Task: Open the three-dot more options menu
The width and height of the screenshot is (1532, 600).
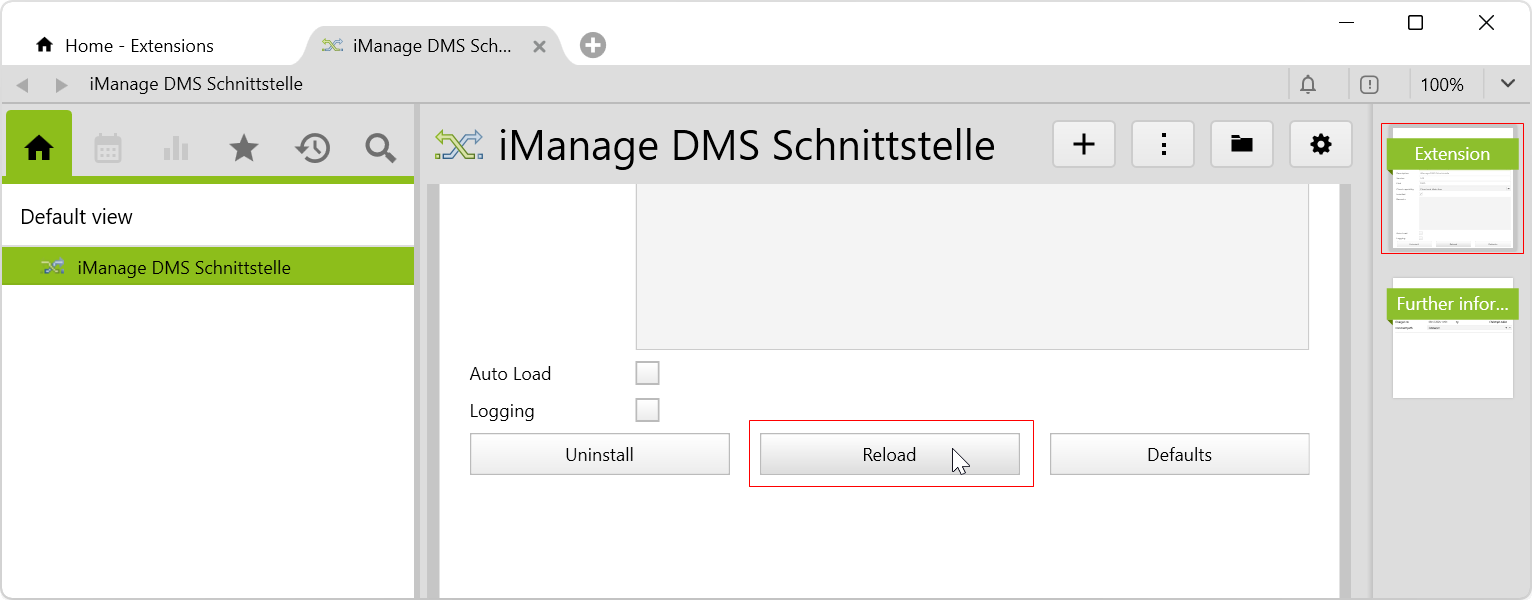Action: (x=1163, y=145)
